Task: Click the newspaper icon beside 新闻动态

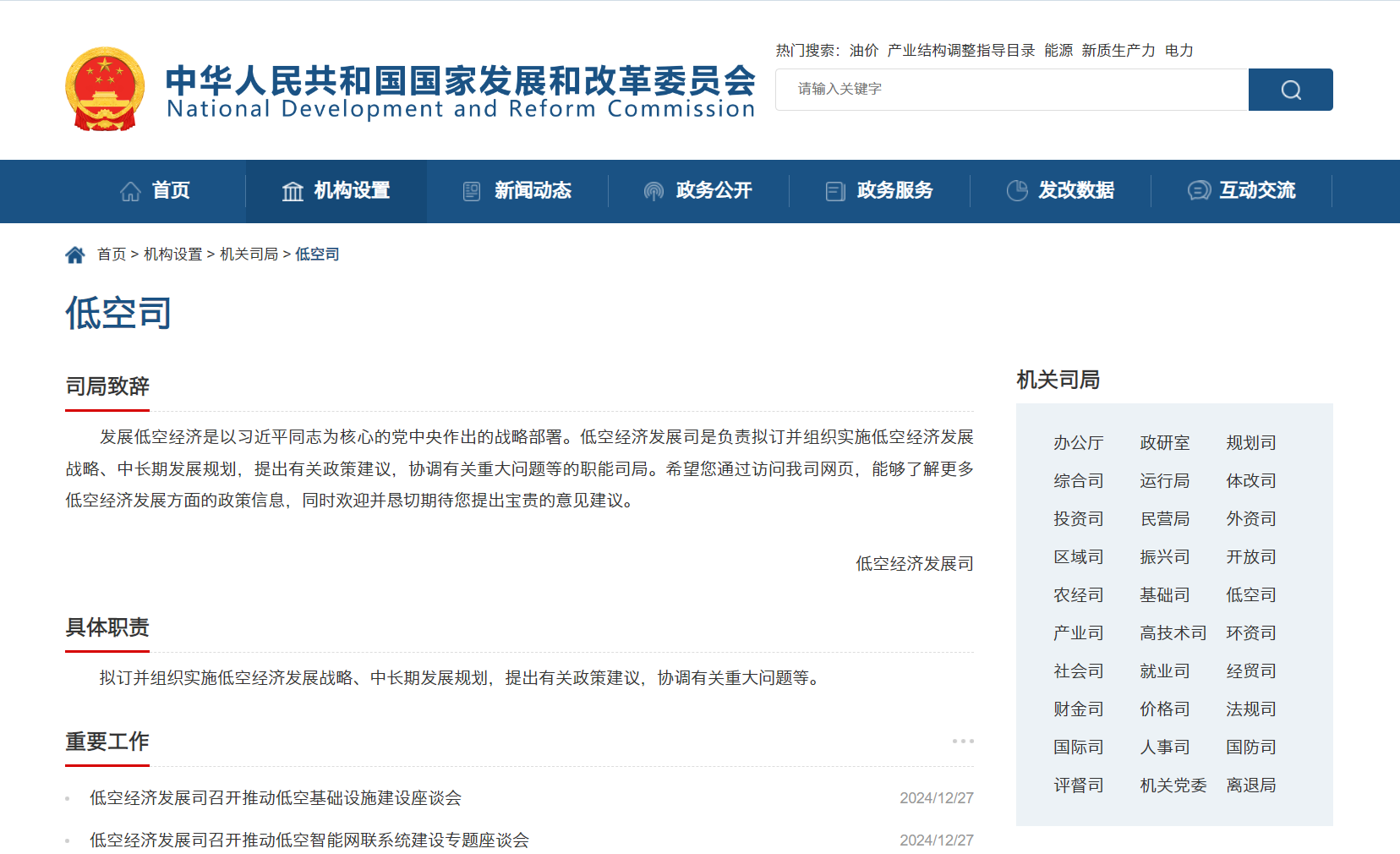Action: [x=472, y=191]
